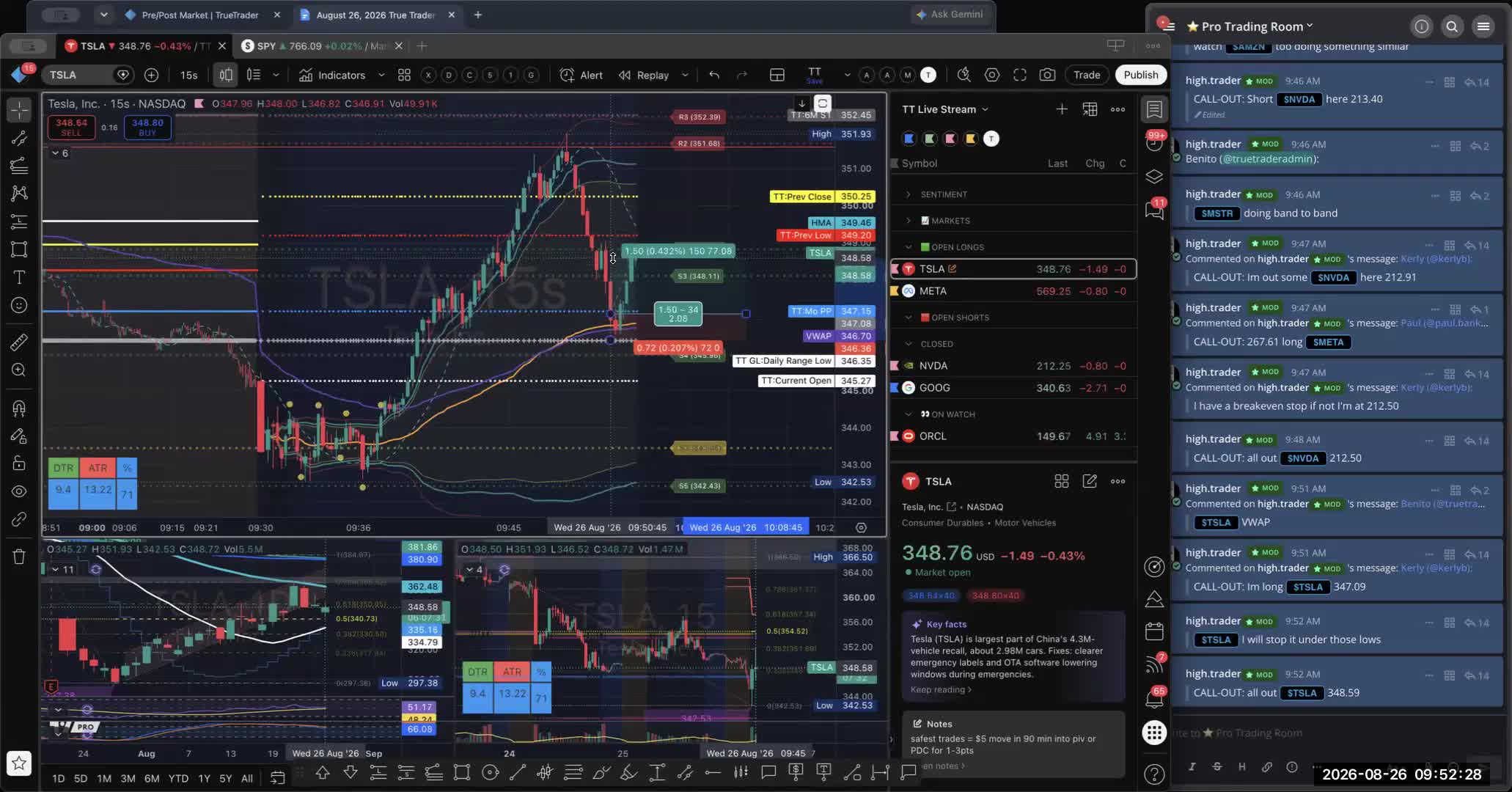
Task: Open the geometric shapes tool
Action: point(19,249)
